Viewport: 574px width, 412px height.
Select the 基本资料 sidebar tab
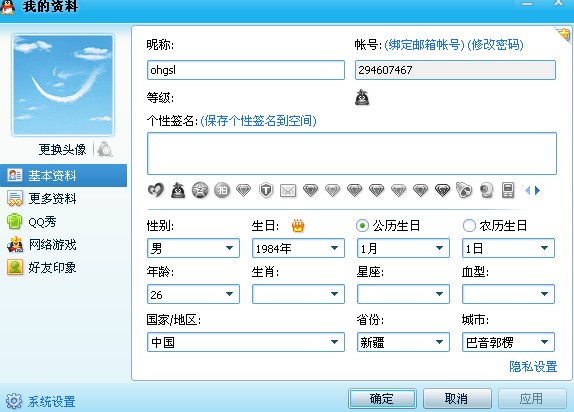[64, 176]
